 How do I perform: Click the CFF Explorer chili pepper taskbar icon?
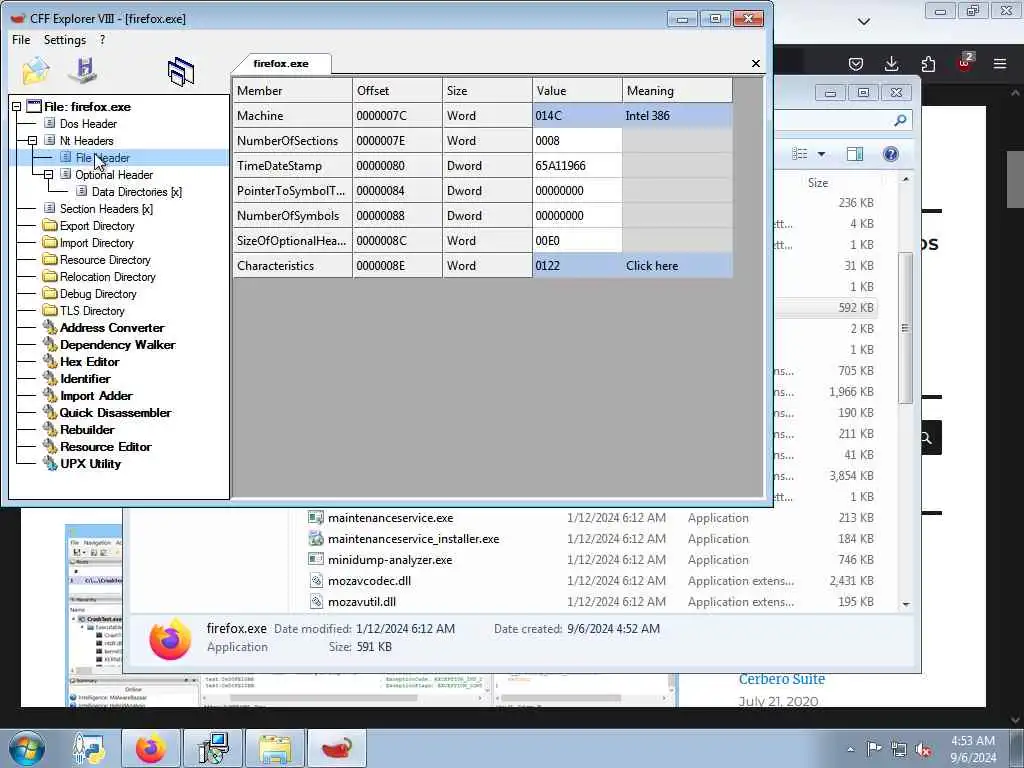[x=337, y=748]
